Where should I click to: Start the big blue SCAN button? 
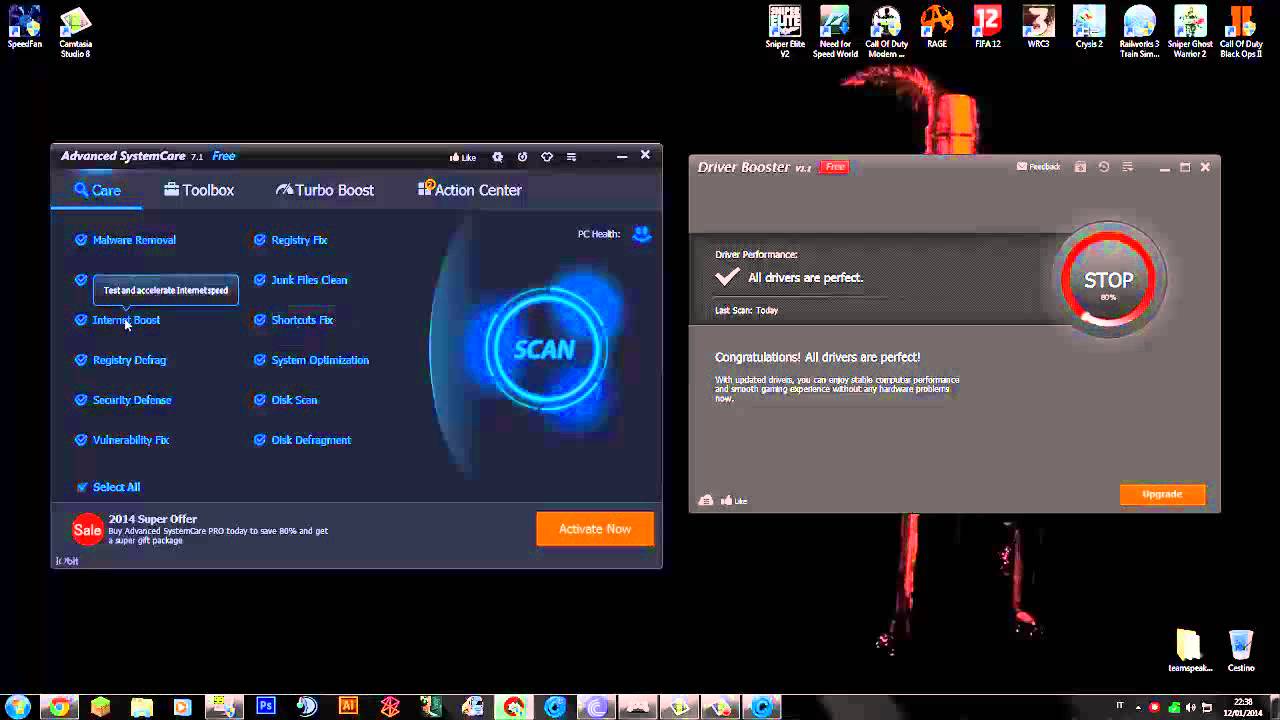pyautogui.click(x=544, y=349)
